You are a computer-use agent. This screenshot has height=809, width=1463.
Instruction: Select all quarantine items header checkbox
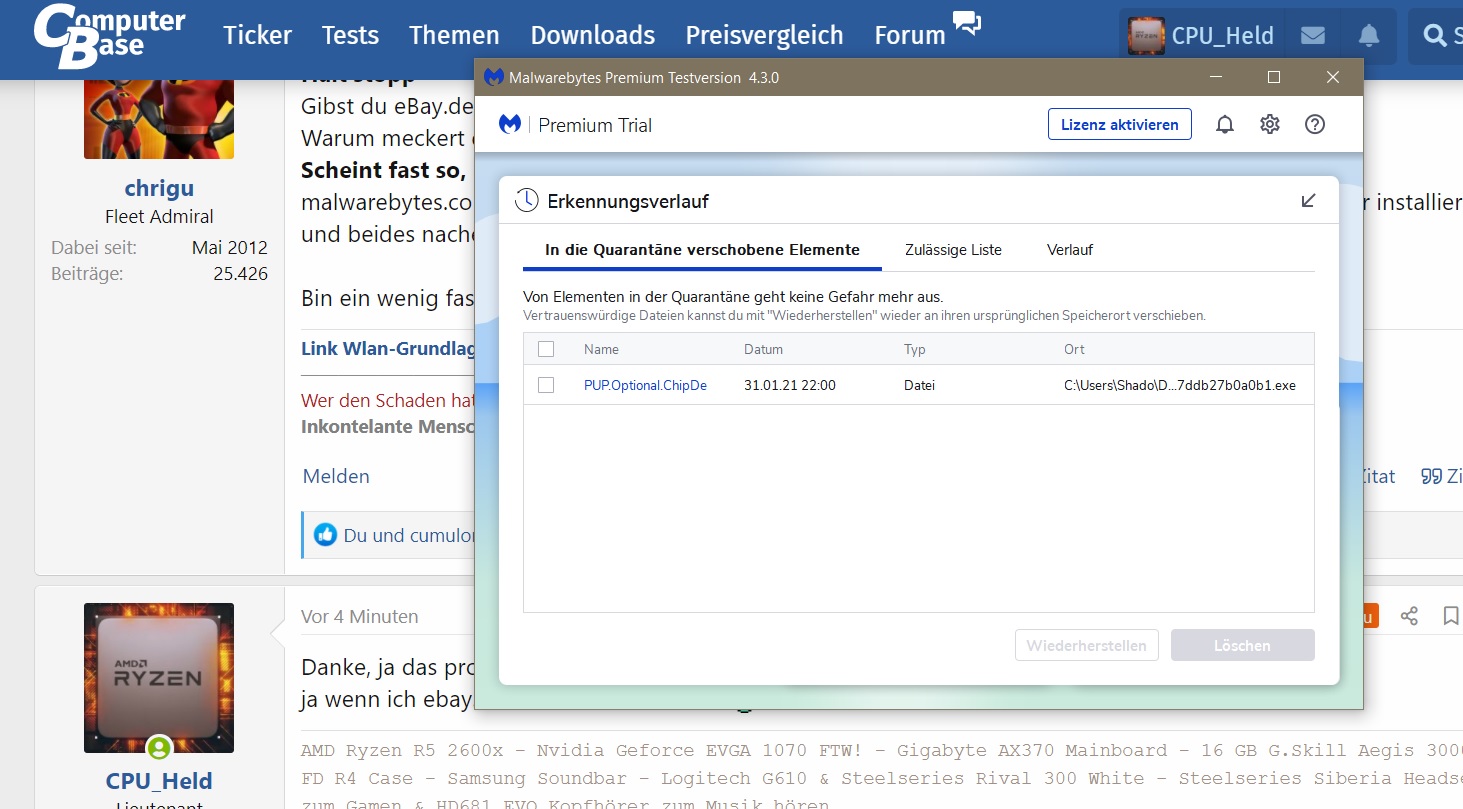point(546,349)
